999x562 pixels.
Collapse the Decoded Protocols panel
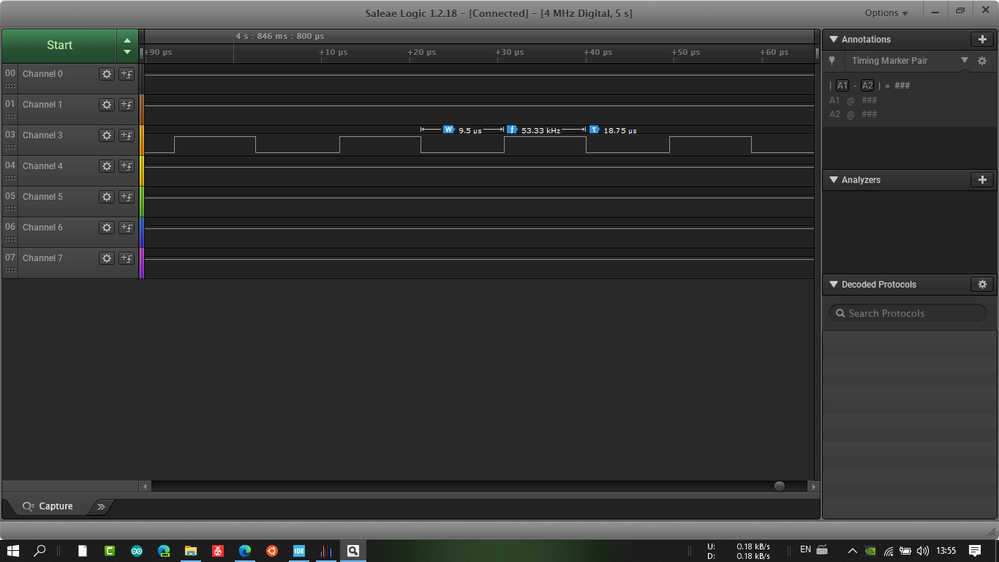(833, 284)
